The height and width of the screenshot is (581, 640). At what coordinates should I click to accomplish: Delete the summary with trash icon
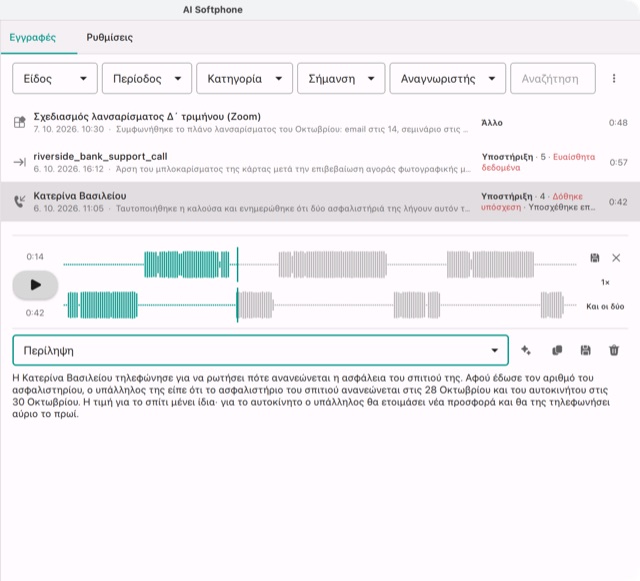coord(614,350)
